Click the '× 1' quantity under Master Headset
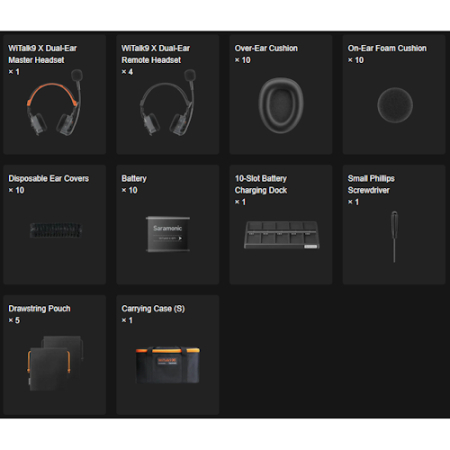450x450 pixels. pos(14,72)
